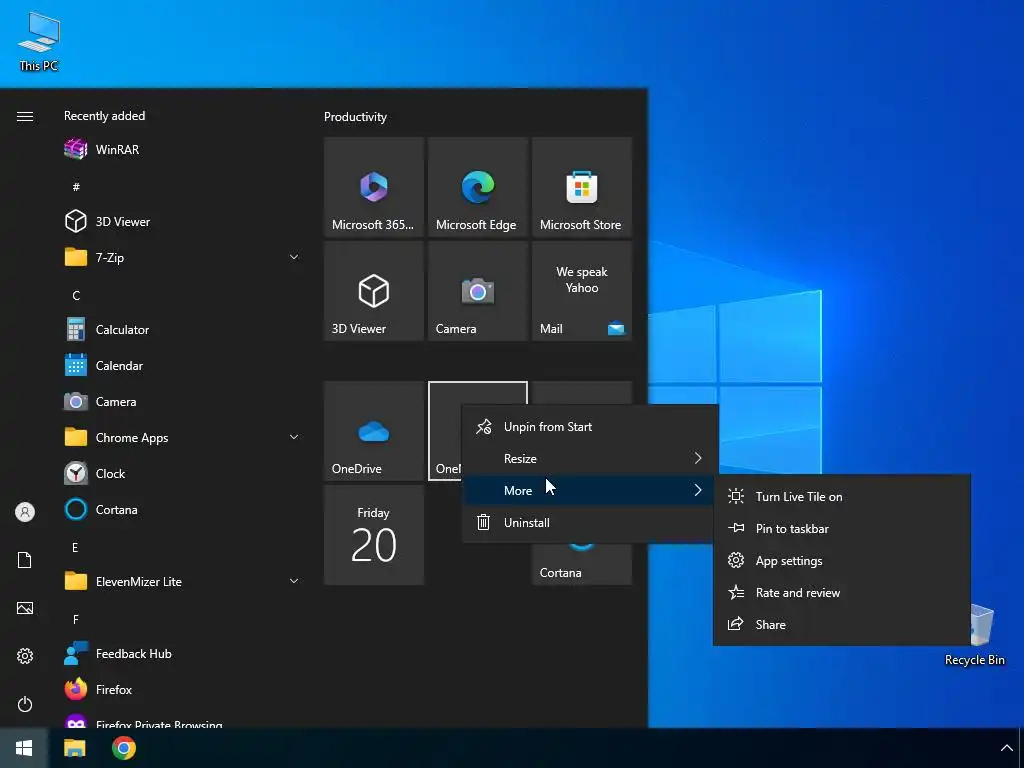Screen dimensions: 1024x768
Task: Open the Cortana tile
Action: click(x=582, y=563)
